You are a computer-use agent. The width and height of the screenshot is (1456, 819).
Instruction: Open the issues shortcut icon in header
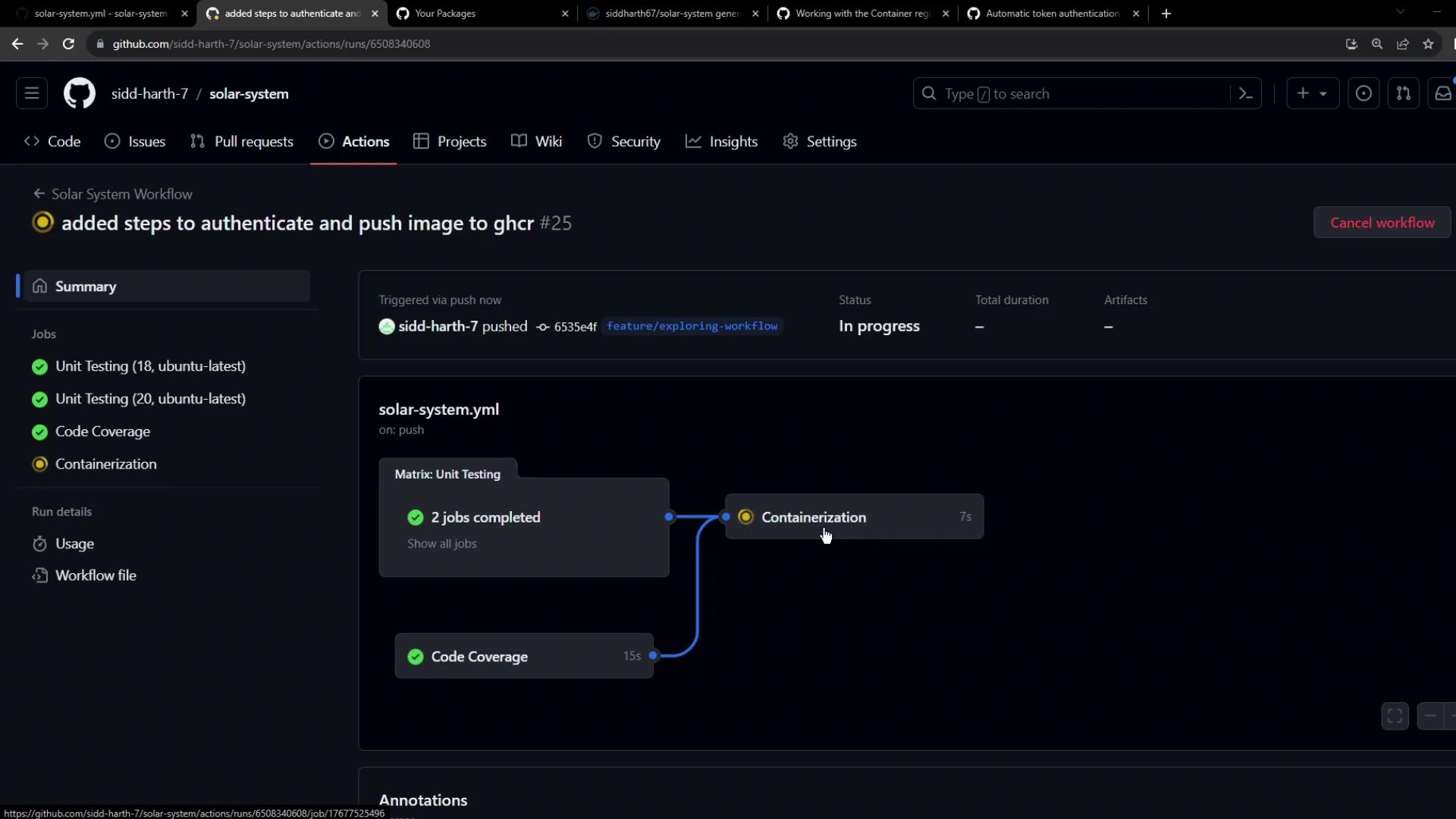point(1363,94)
